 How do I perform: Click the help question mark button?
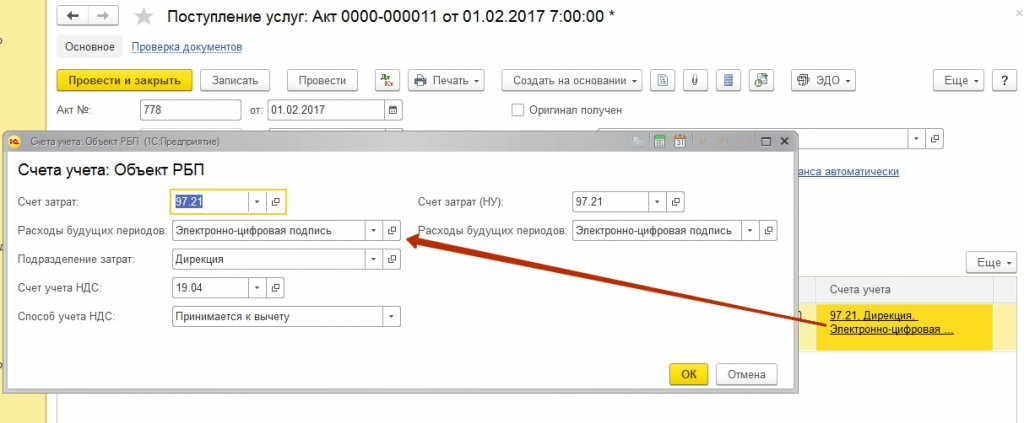pos(1004,81)
